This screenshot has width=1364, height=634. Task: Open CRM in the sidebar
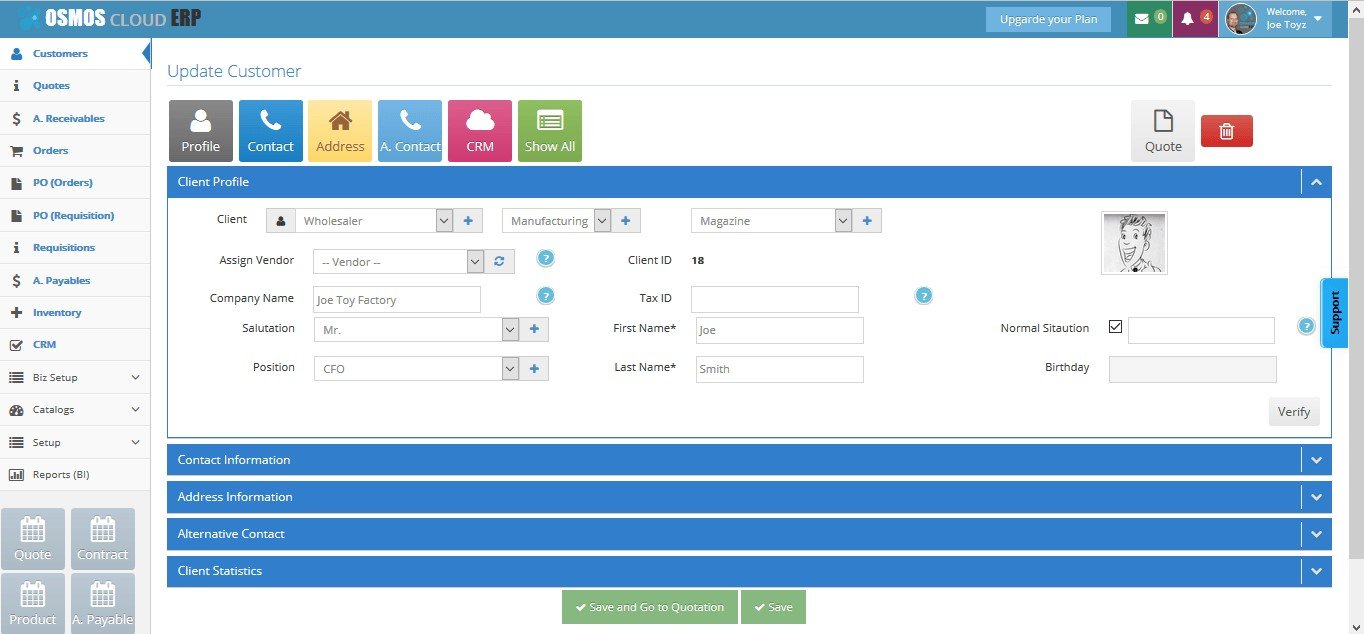tap(75, 345)
